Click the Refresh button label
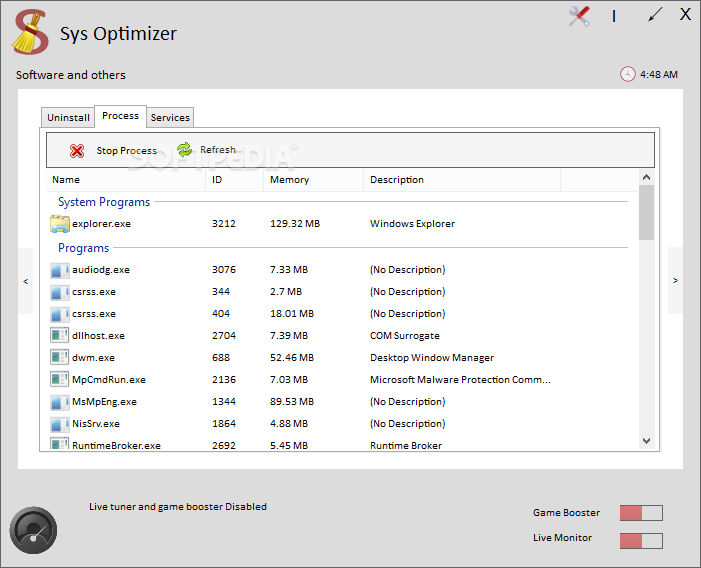 [218, 150]
